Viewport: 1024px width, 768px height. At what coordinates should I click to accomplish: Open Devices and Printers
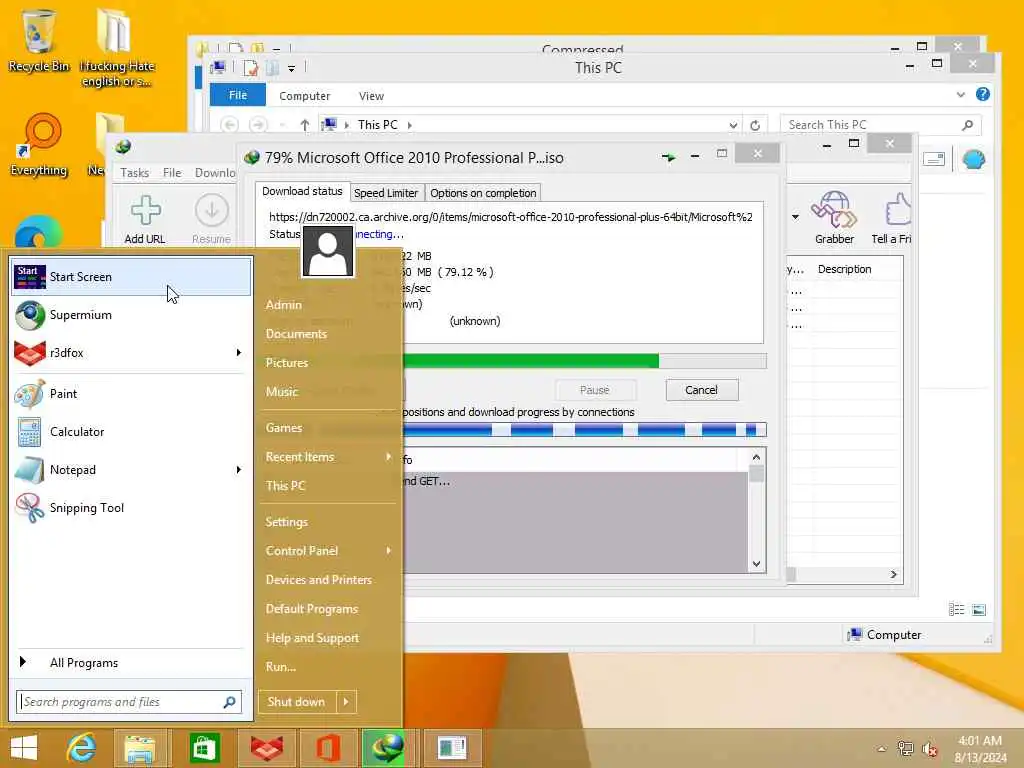pyautogui.click(x=319, y=580)
